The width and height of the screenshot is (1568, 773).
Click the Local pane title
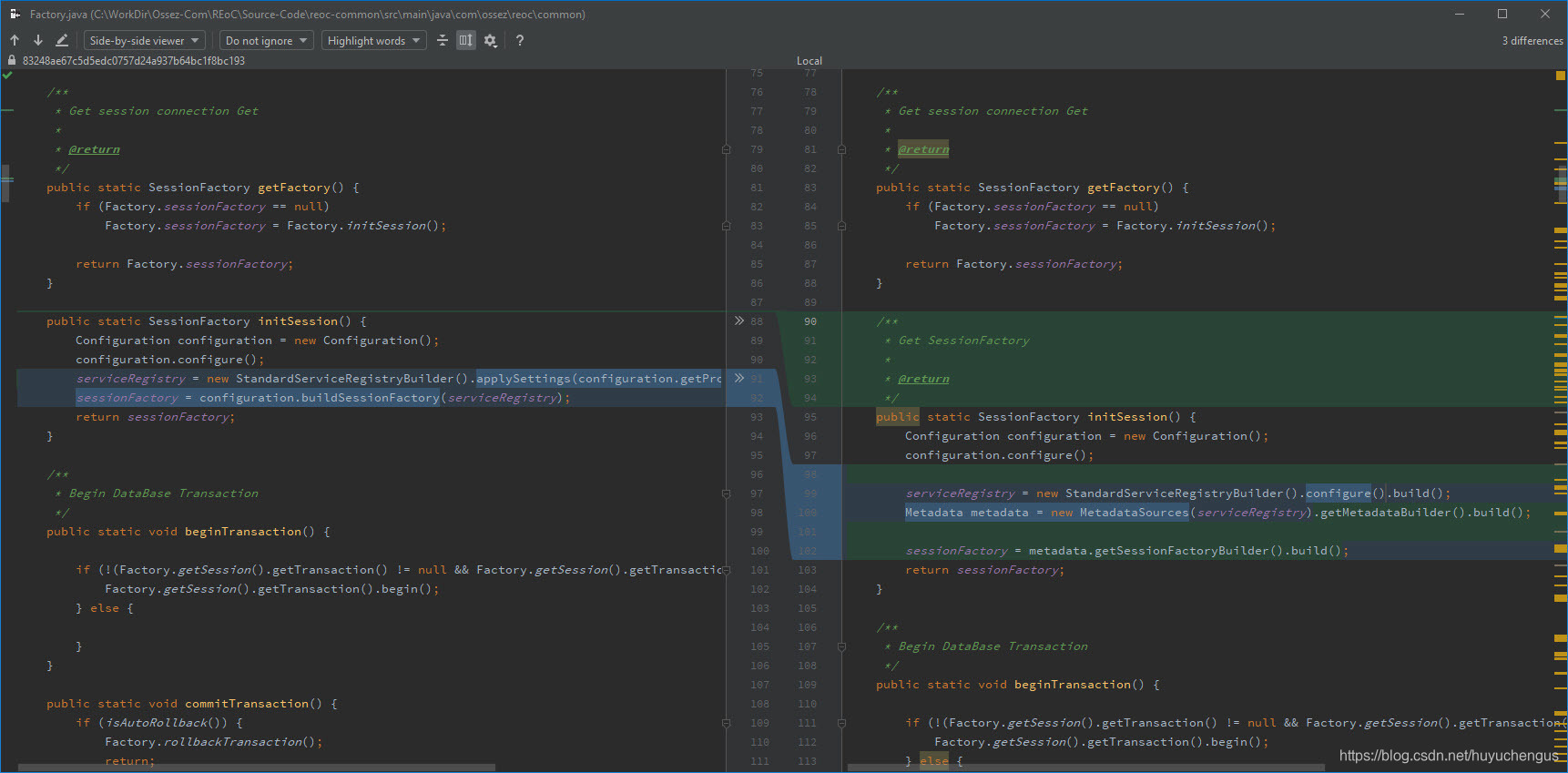809,61
